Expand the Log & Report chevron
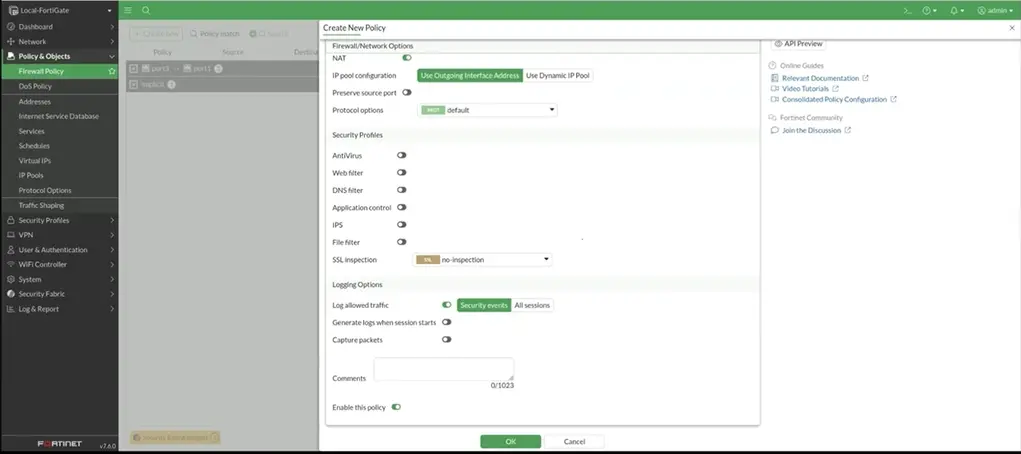Screen dimensions: 1021x454 [112, 309]
